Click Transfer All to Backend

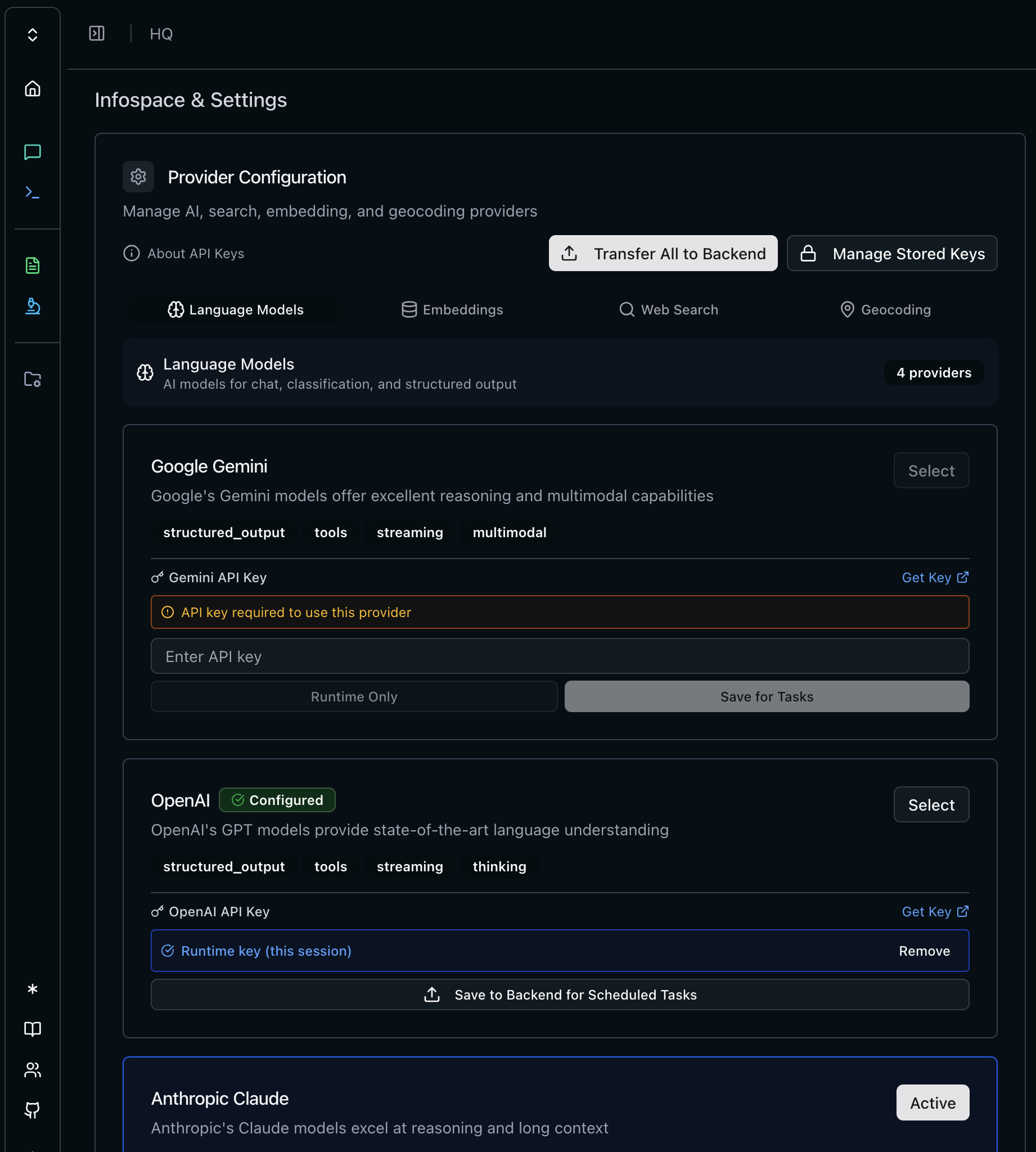pyautogui.click(x=663, y=253)
